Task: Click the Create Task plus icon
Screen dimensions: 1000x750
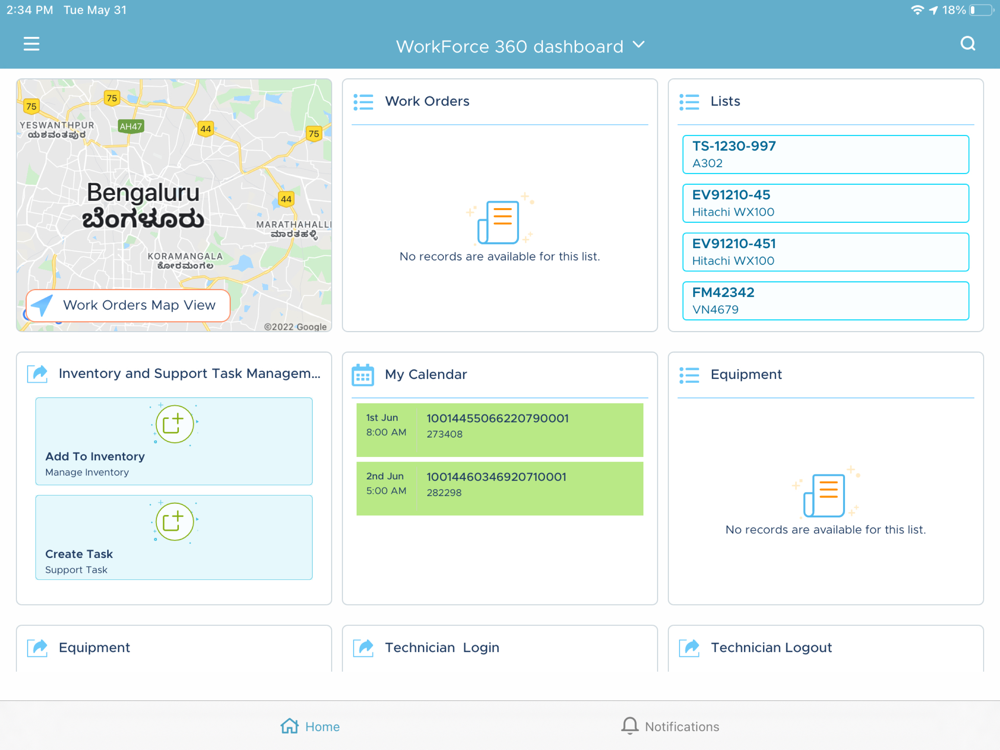Action: coord(174,521)
